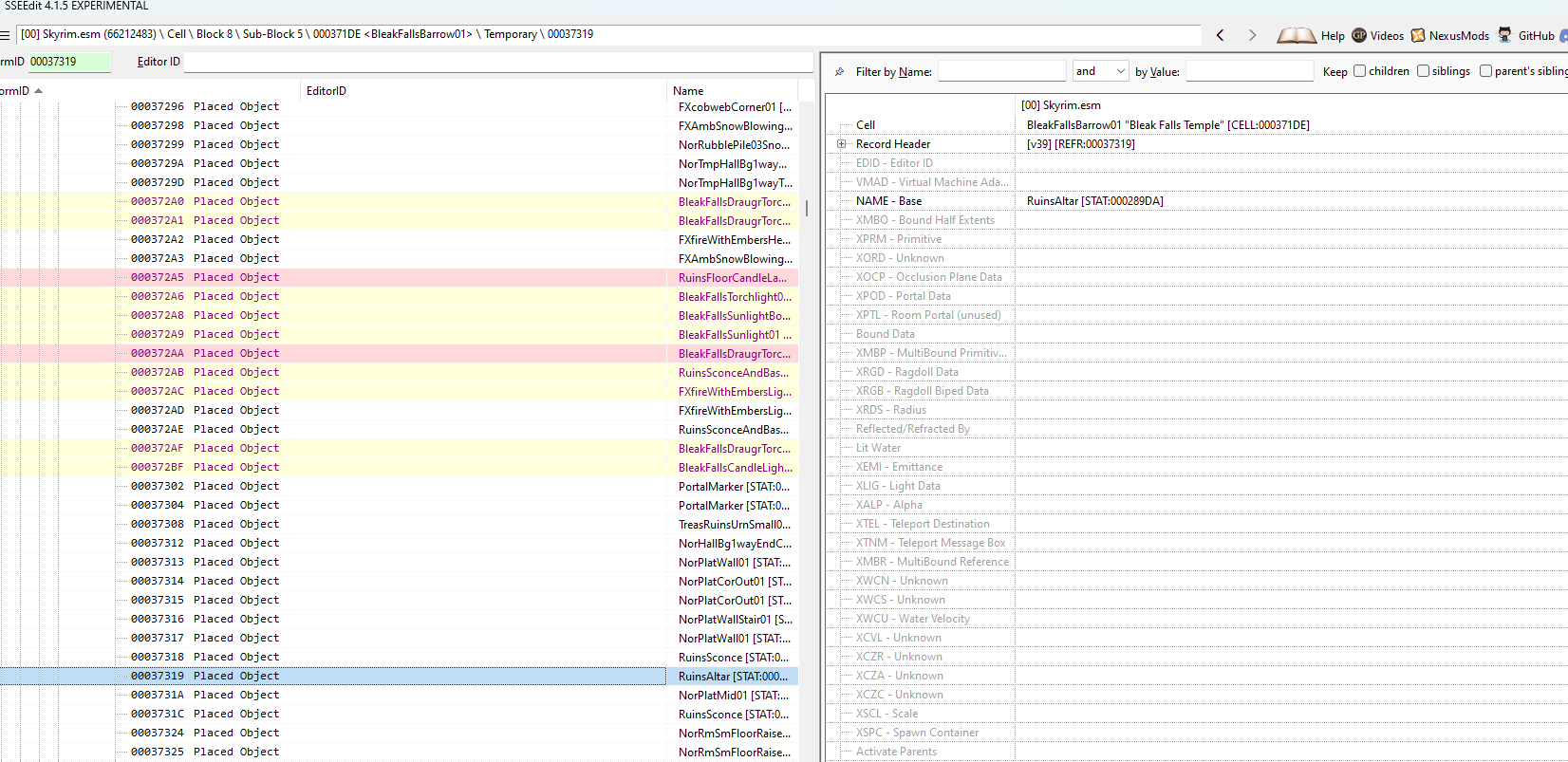Screen dimensions: 1568x762
Task: Click the record list scrollbar thumb
Action: (806, 208)
